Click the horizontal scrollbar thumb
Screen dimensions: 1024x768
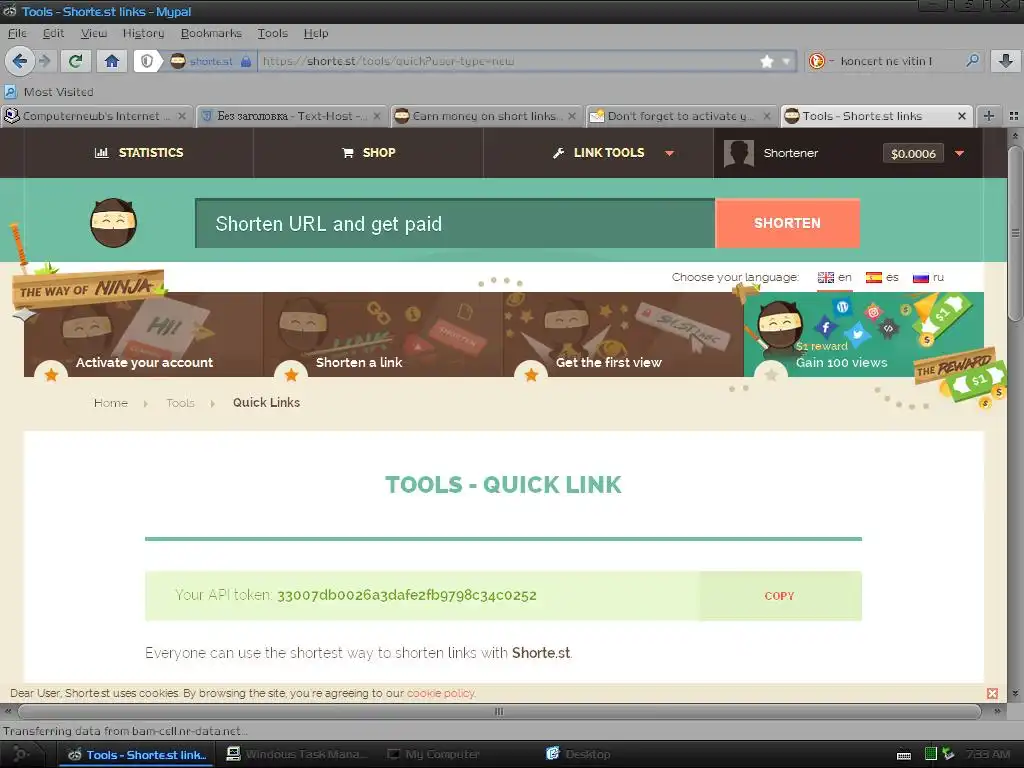click(x=499, y=711)
